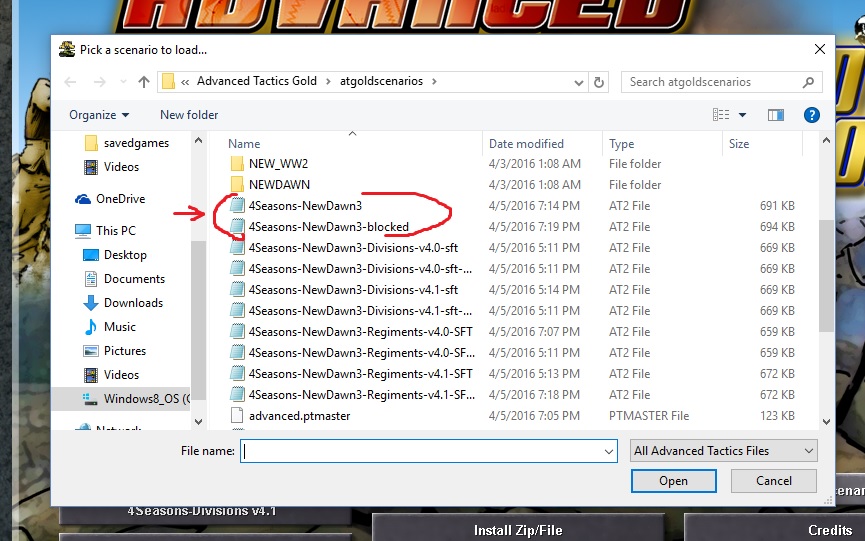Close the Pick a scenario dialog
Screen dimensions: 865x541
pos(820,49)
